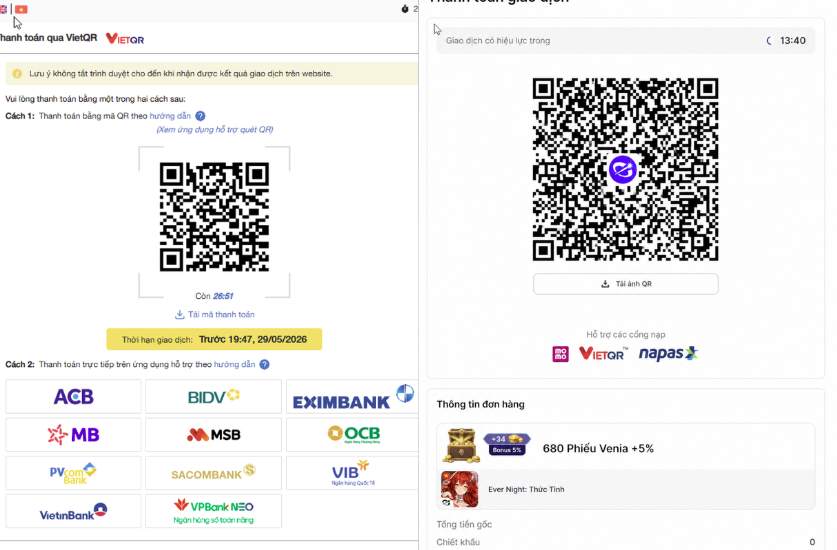Image resolution: width=837 pixels, height=550 pixels.
Task: Click the Tải ảnh QR button
Action: [x=626, y=284]
